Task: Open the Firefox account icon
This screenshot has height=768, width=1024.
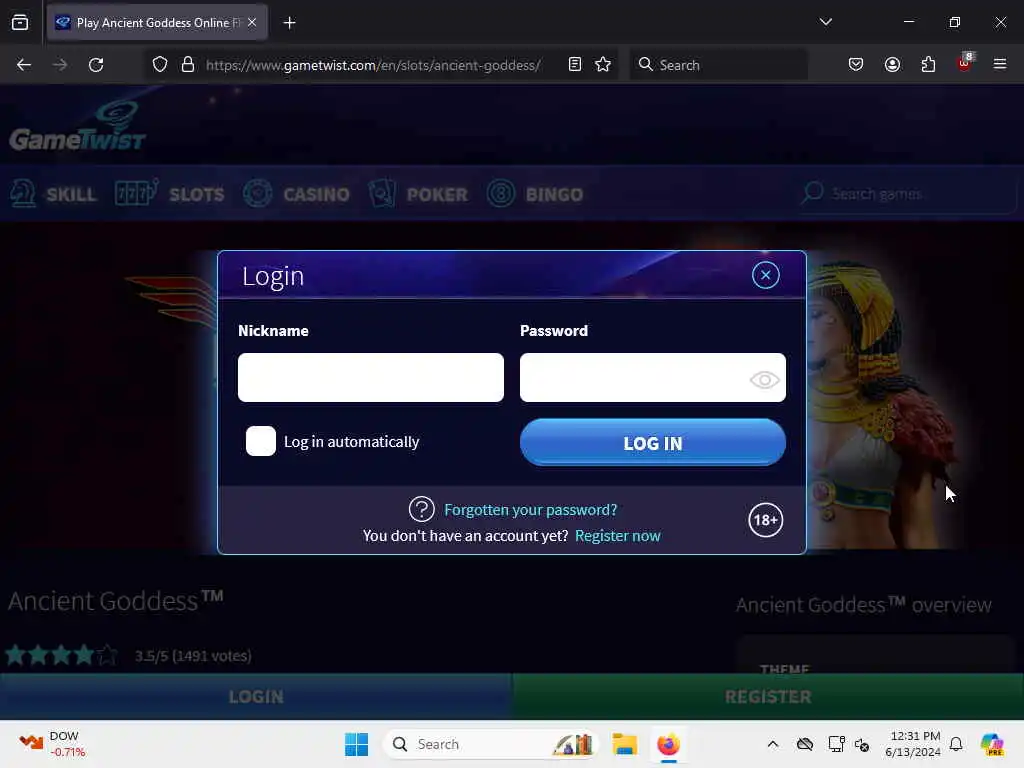Action: [x=892, y=65]
